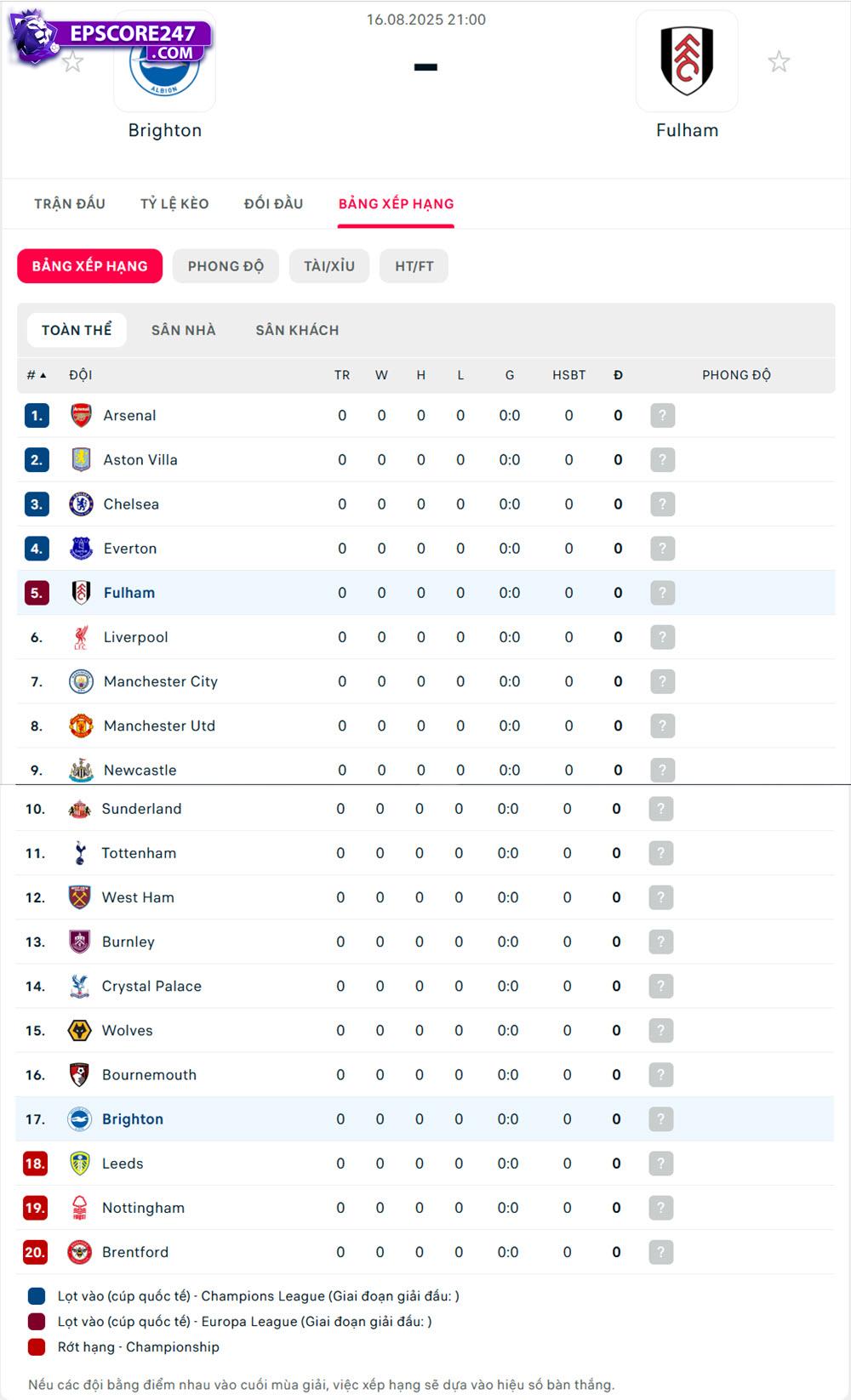Screen dimensions: 851x1400
Task: Sort table by the # rank column
Action: (36, 375)
